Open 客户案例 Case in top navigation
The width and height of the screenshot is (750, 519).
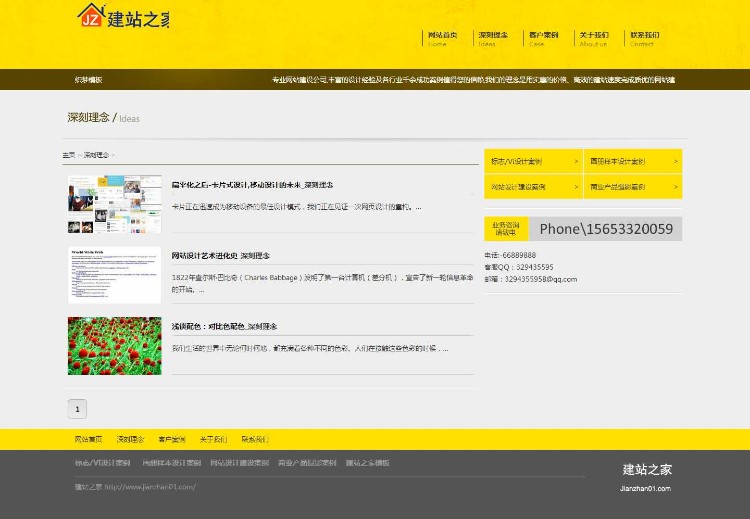pos(543,38)
